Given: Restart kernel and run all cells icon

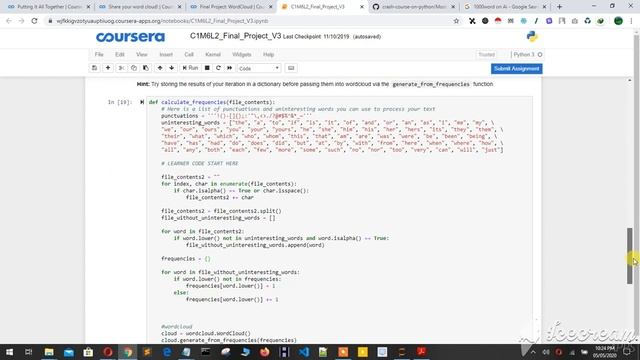Looking at the screenshot, I should 229,68.
